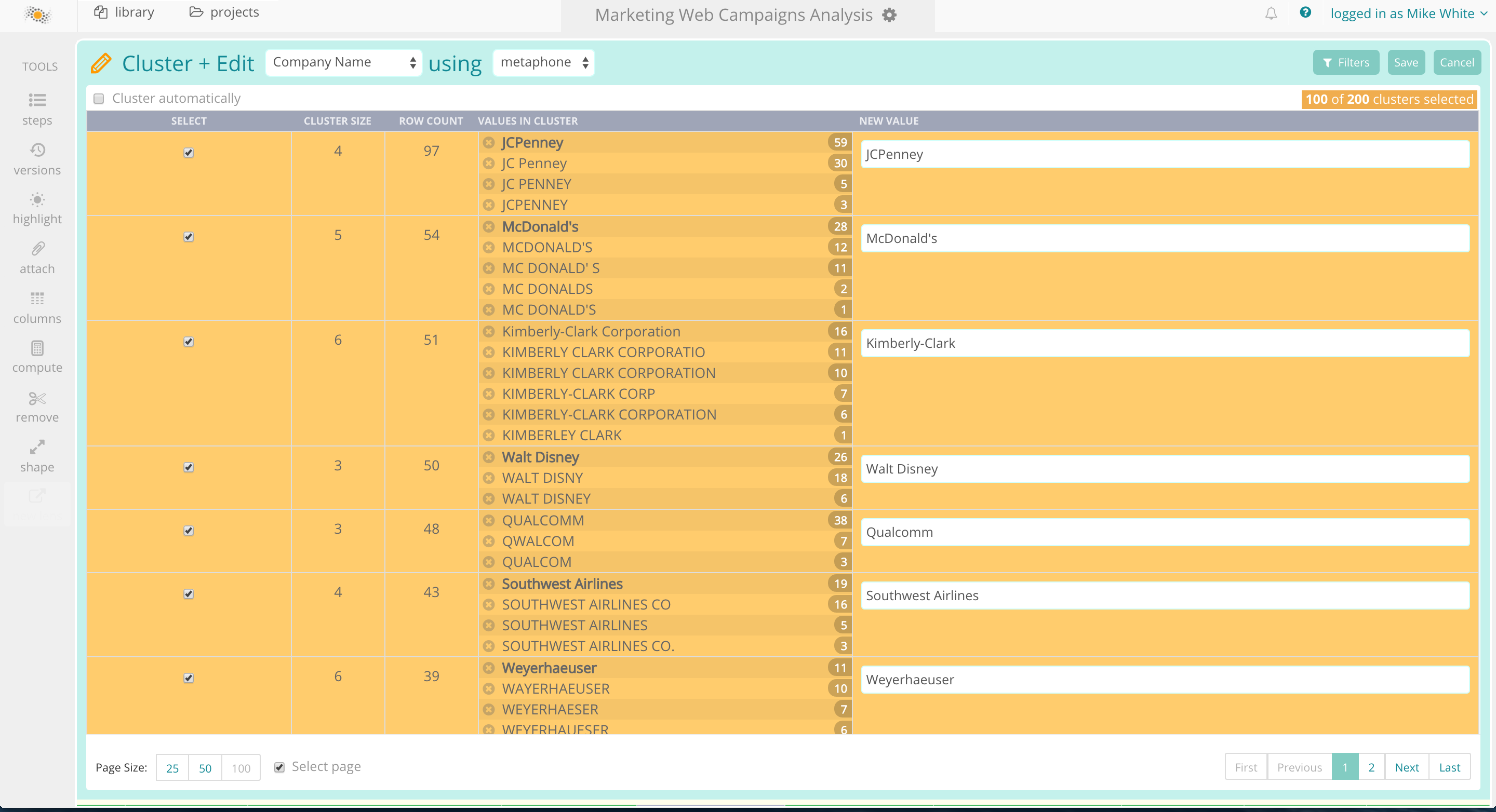Edit the Kimberly-Clark new value field
This screenshot has height=812, width=1496.
tap(1165, 344)
